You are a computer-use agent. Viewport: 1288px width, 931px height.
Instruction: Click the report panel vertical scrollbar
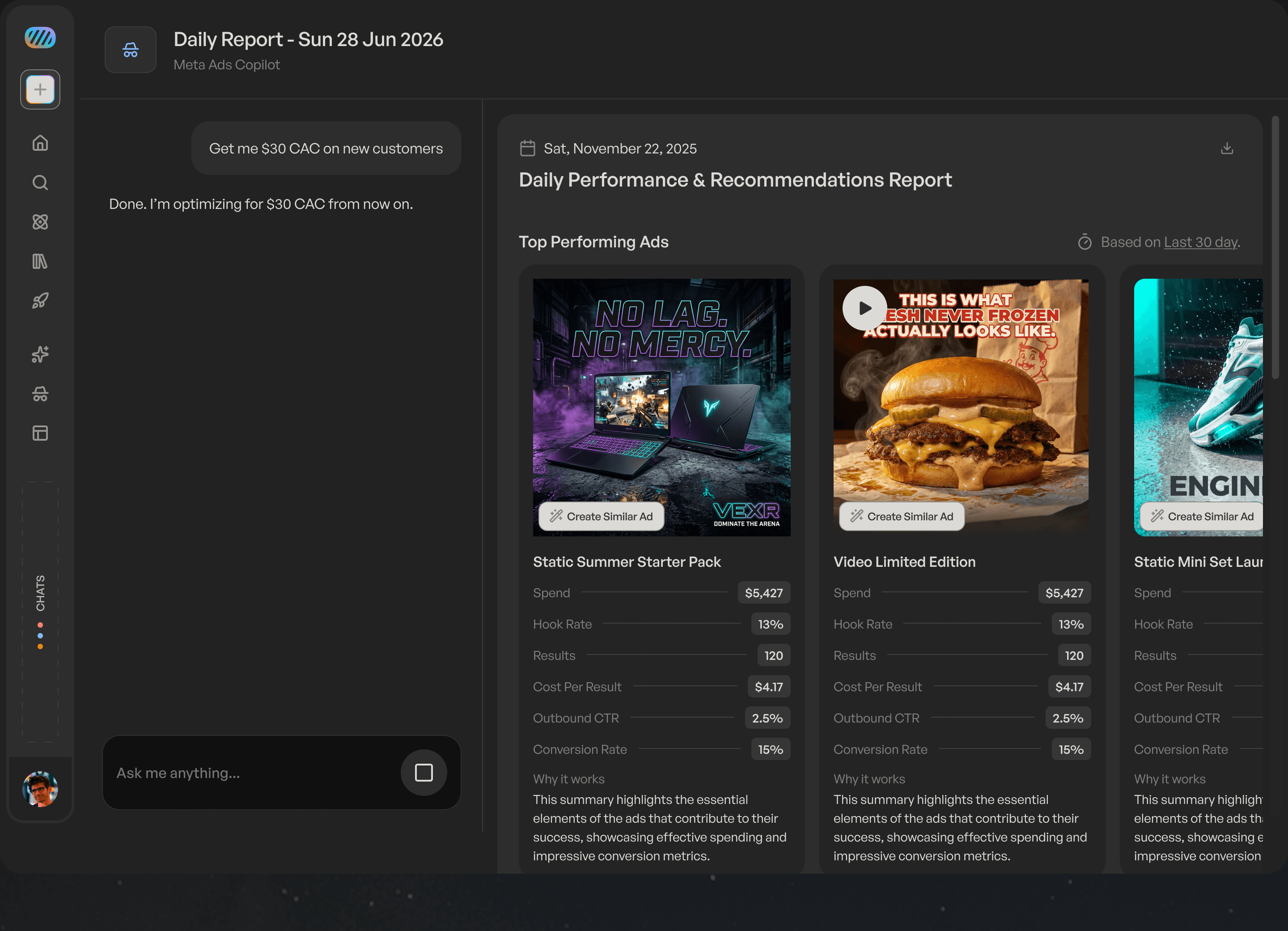1275,247
